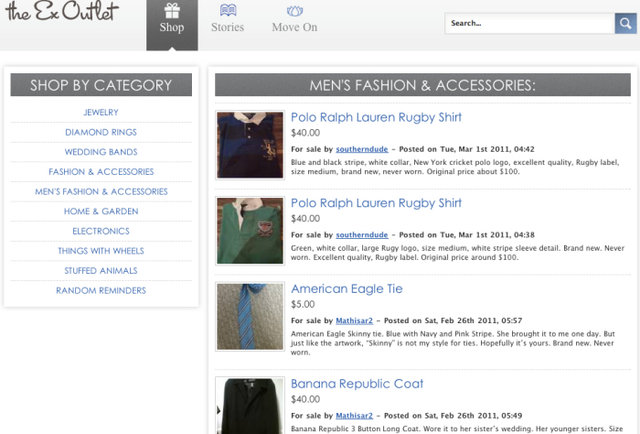The height and width of the screenshot is (434, 640).
Task: Click the Stories book icon
Action: coord(228,10)
